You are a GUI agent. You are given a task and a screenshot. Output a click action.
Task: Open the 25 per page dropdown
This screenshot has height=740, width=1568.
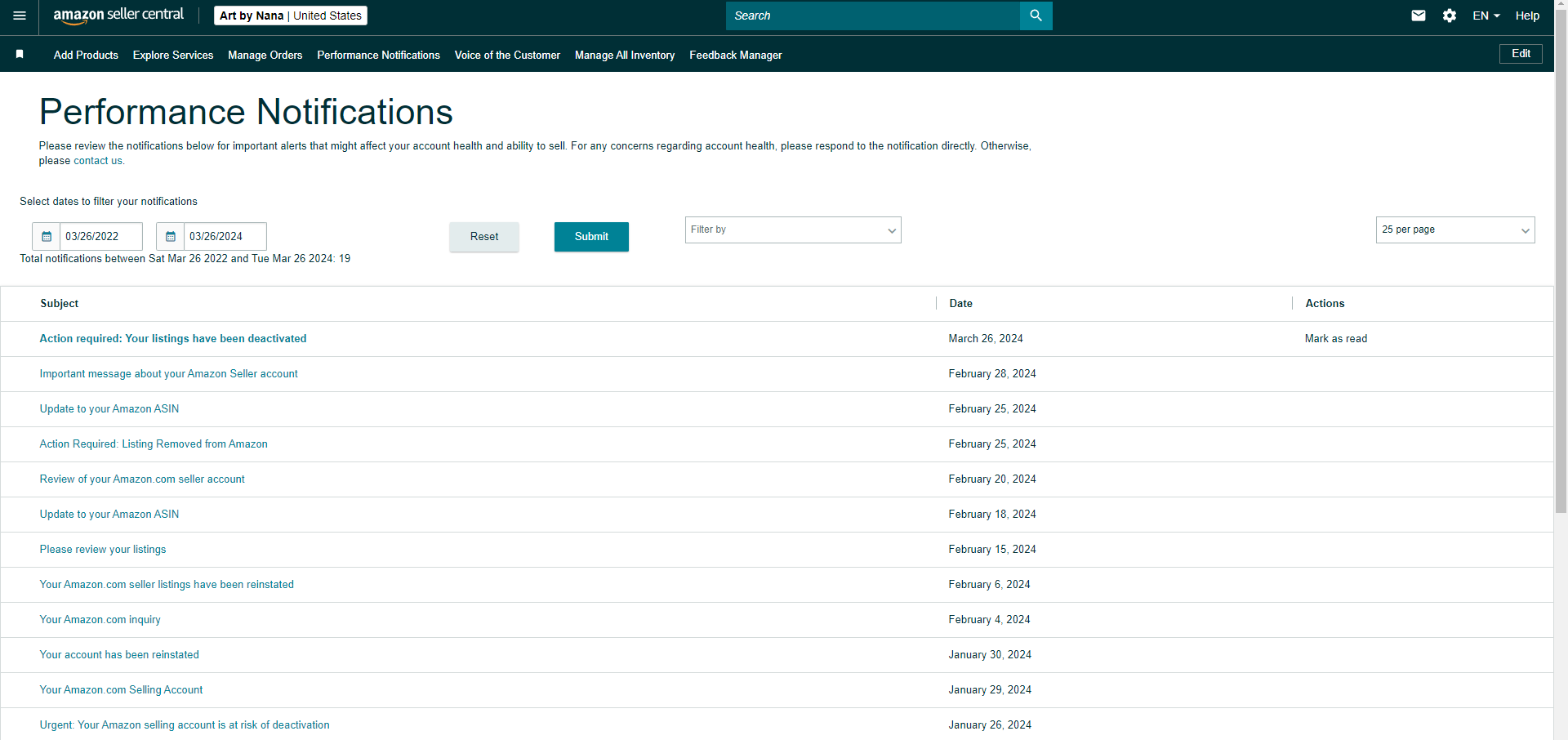pos(1455,230)
